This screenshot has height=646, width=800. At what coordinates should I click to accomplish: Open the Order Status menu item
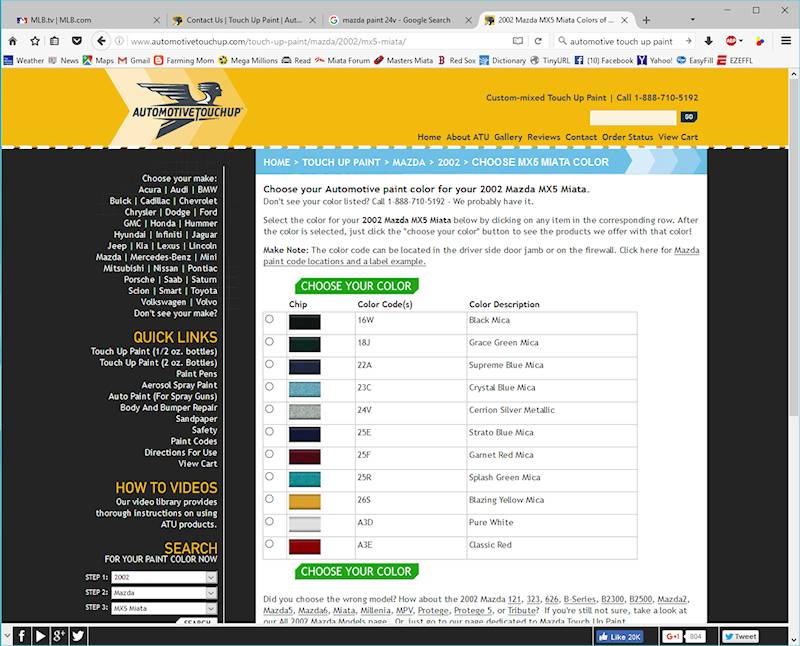click(x=628, y=137)
